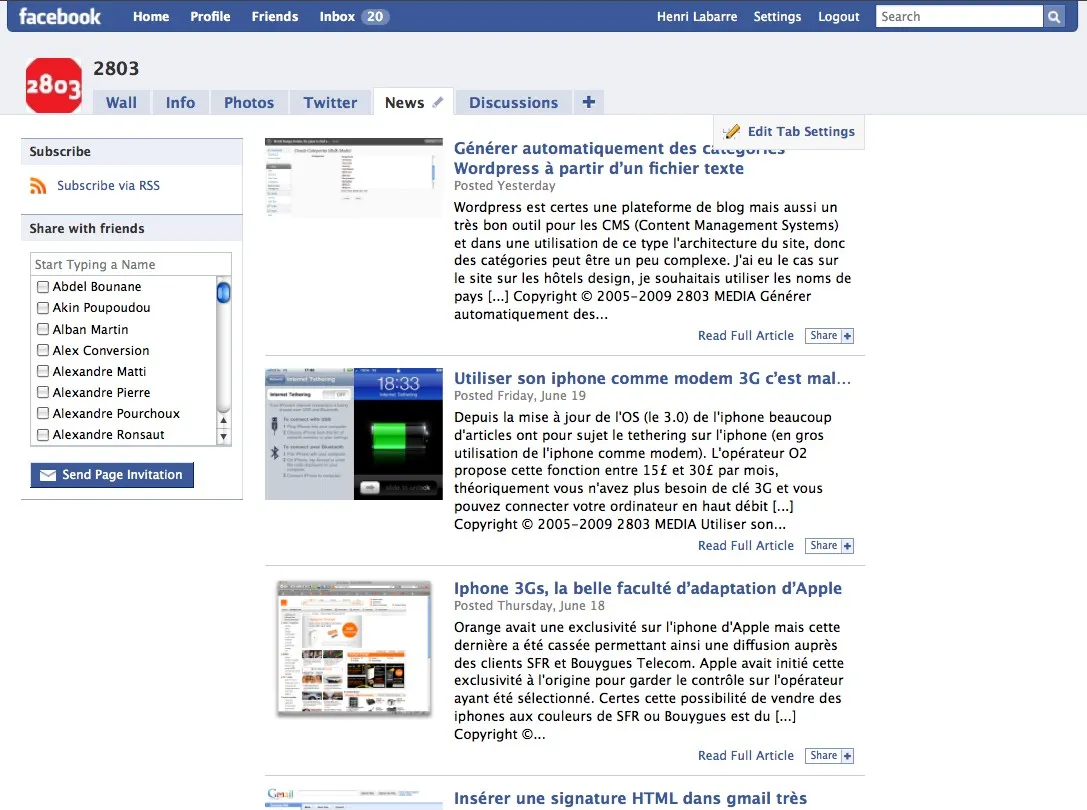The height and width of the screenshot is (810, 1087).
Task: Click the 2803 red page logo
Action: [53, 85]
